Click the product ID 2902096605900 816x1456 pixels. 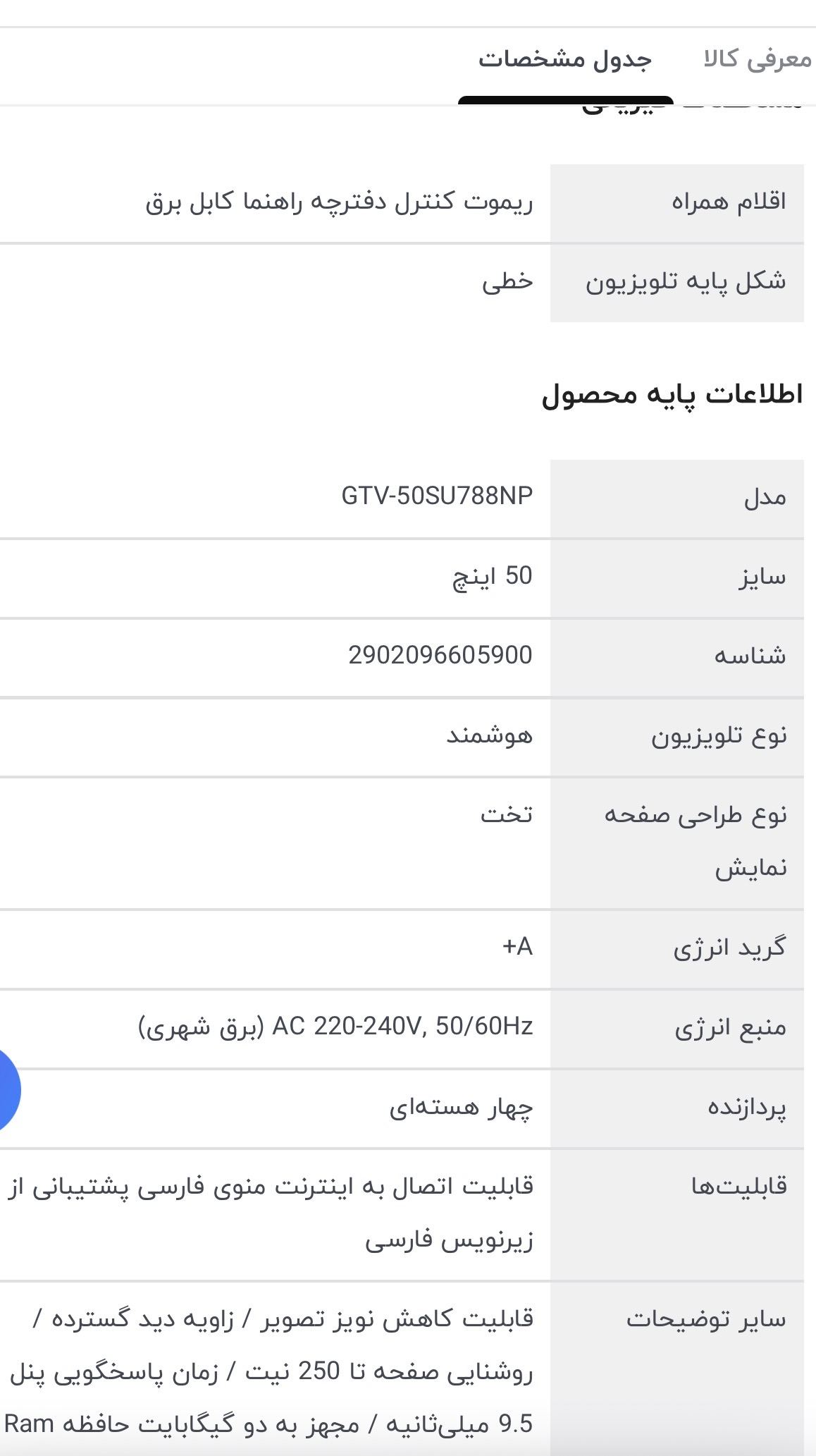pyautogui.click(x=440, y=656)
